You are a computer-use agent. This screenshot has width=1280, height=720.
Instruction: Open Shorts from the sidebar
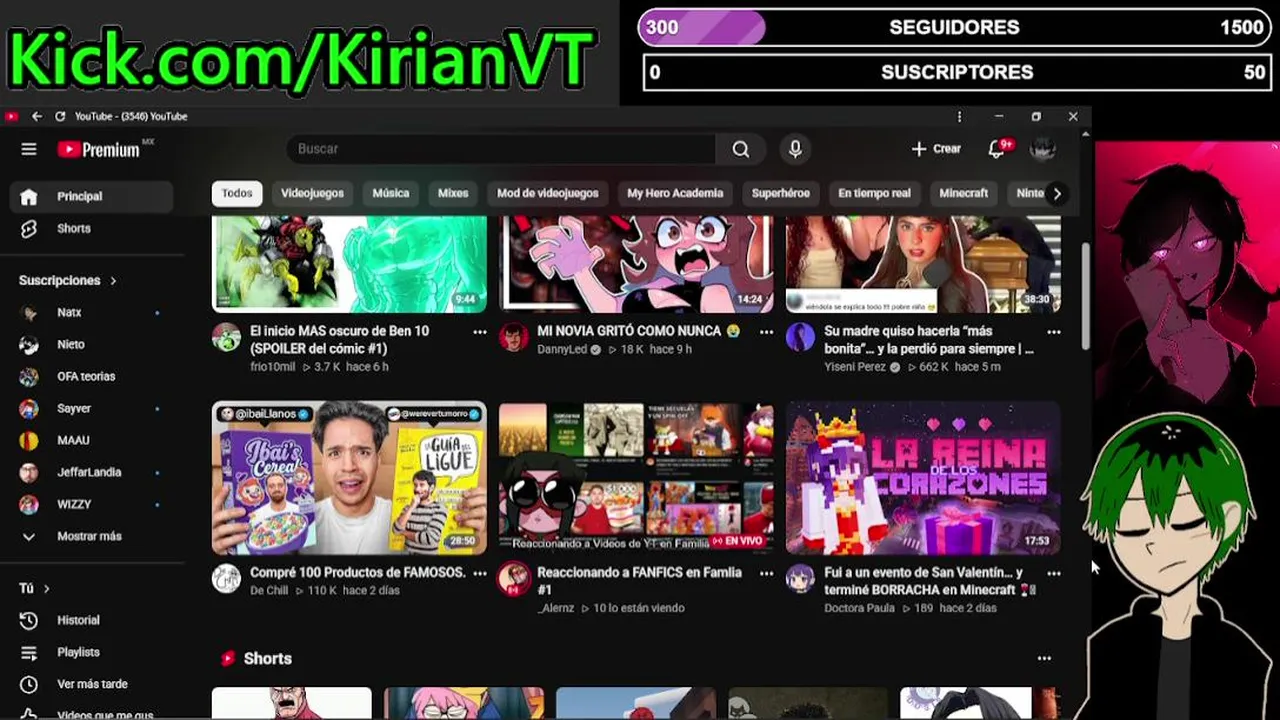click(x=92, y=228)
